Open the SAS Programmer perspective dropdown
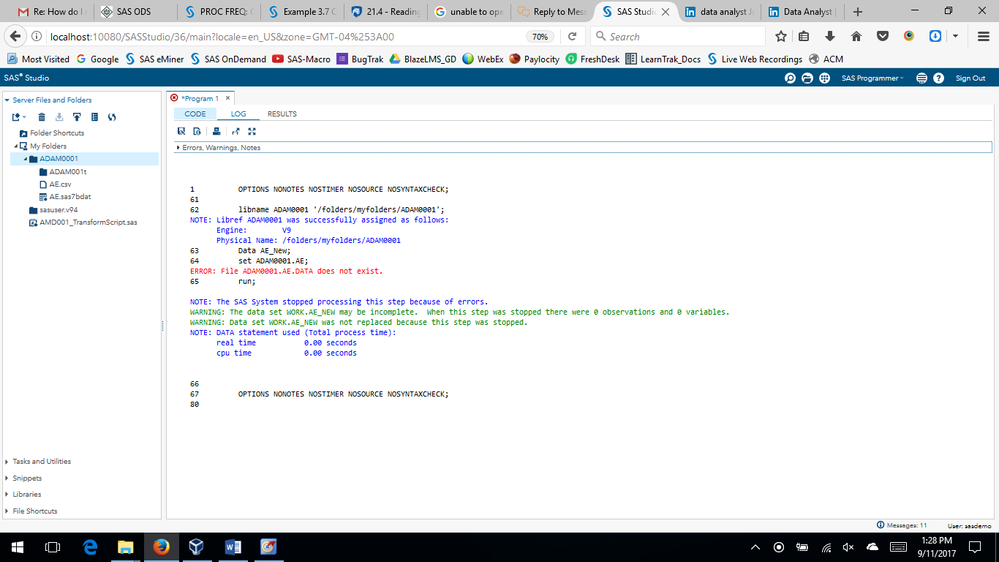 pos(872,78)
